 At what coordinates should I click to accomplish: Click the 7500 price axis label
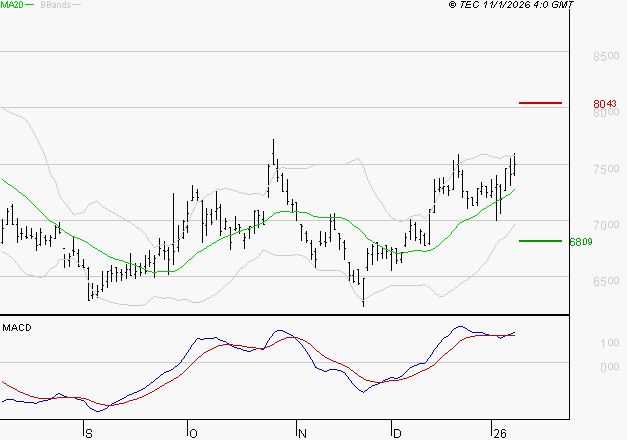(607, 170)
